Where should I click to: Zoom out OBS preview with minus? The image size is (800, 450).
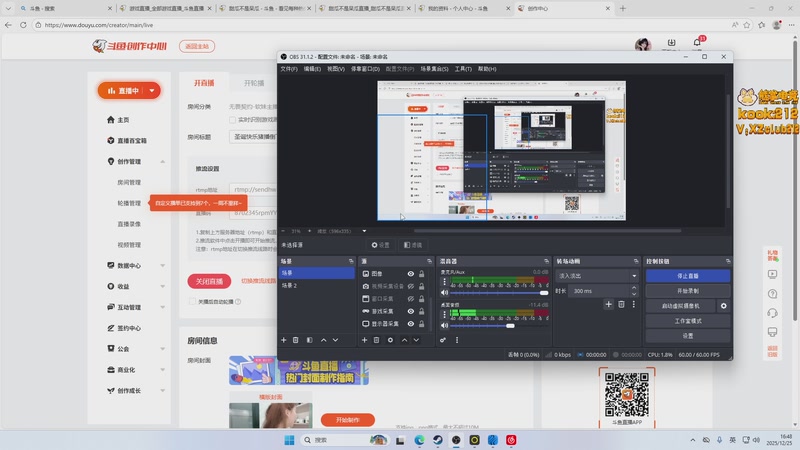click(284, 231)
